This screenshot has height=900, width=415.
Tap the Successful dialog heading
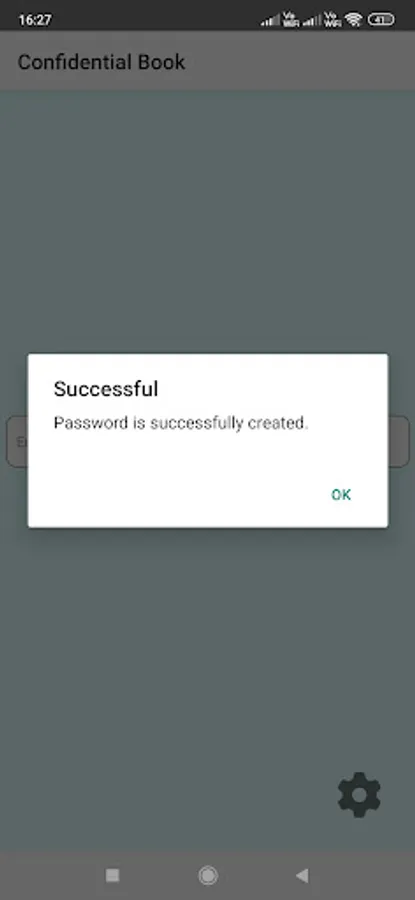[106, 389]
